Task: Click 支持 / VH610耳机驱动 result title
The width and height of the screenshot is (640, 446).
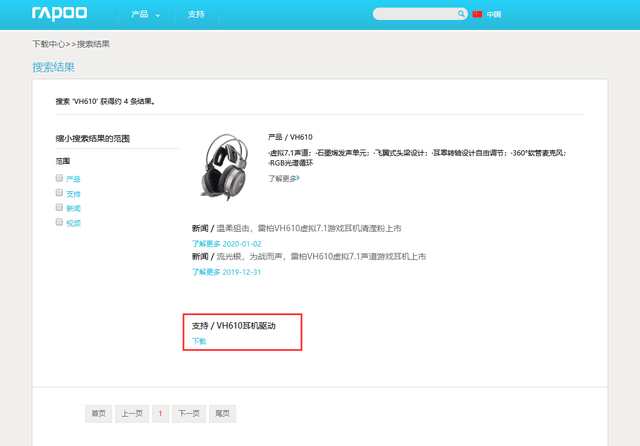Action: point(234,326)
